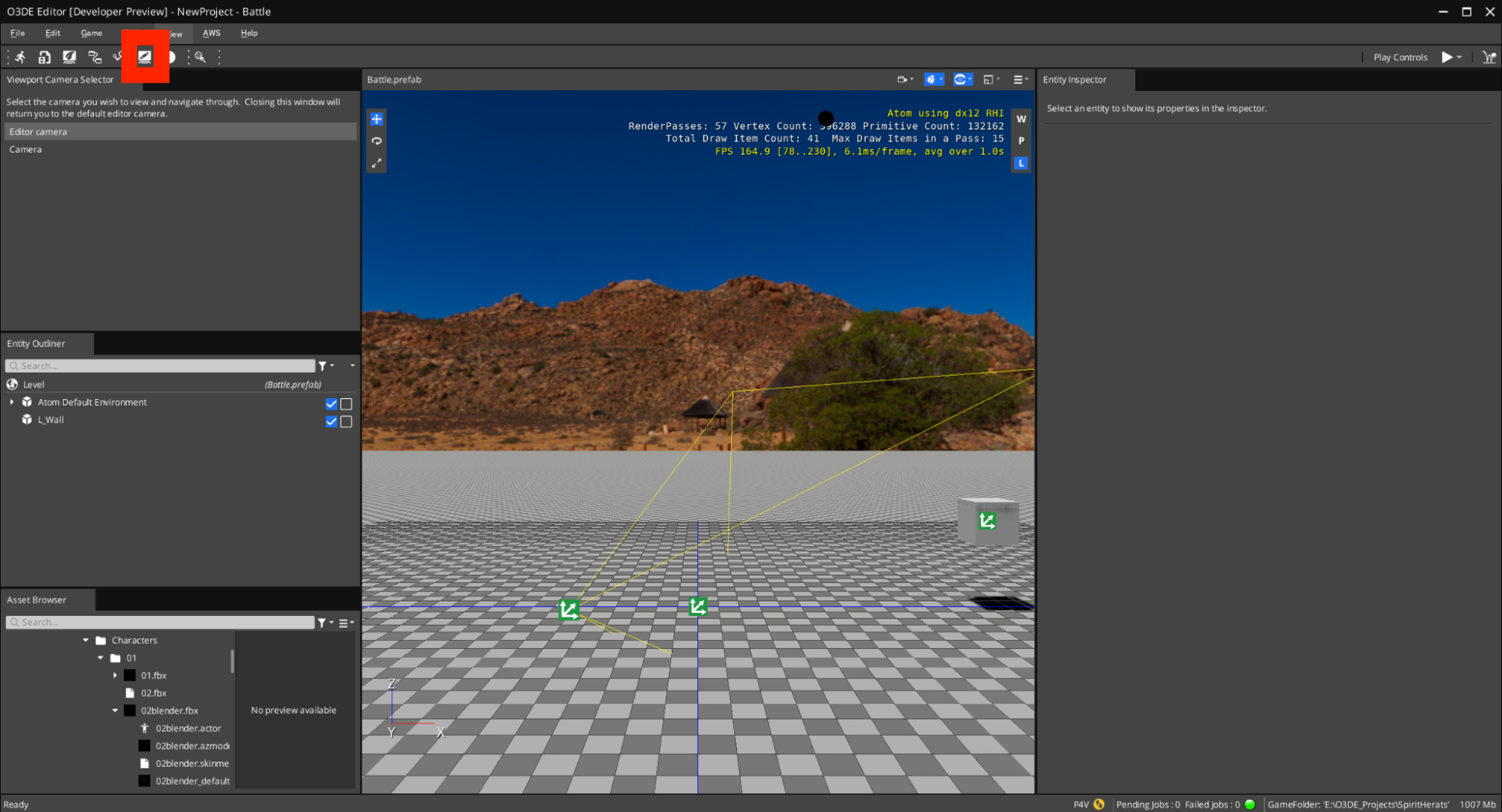Open the Game menu
Screen dimensions: 1502x812
tap(92, 33)
